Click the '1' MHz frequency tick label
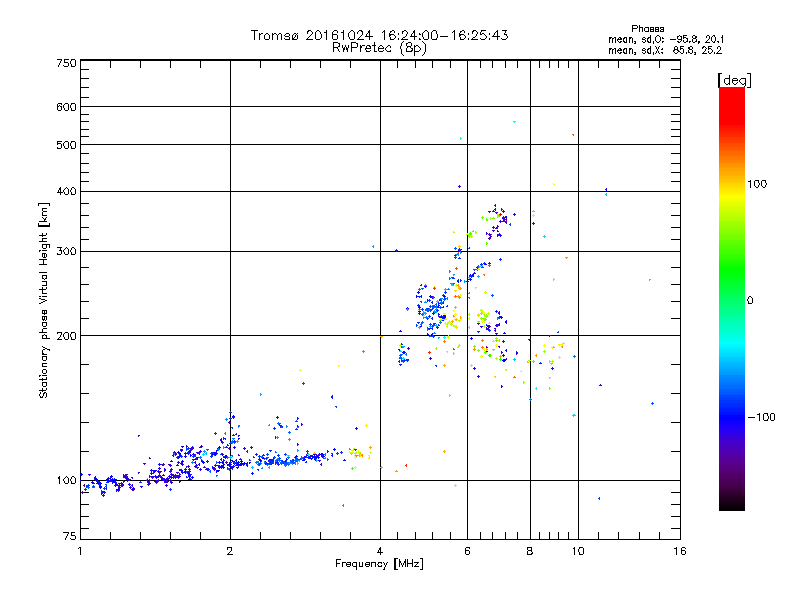Screen dimensions: 800x600 pos(80,551)
